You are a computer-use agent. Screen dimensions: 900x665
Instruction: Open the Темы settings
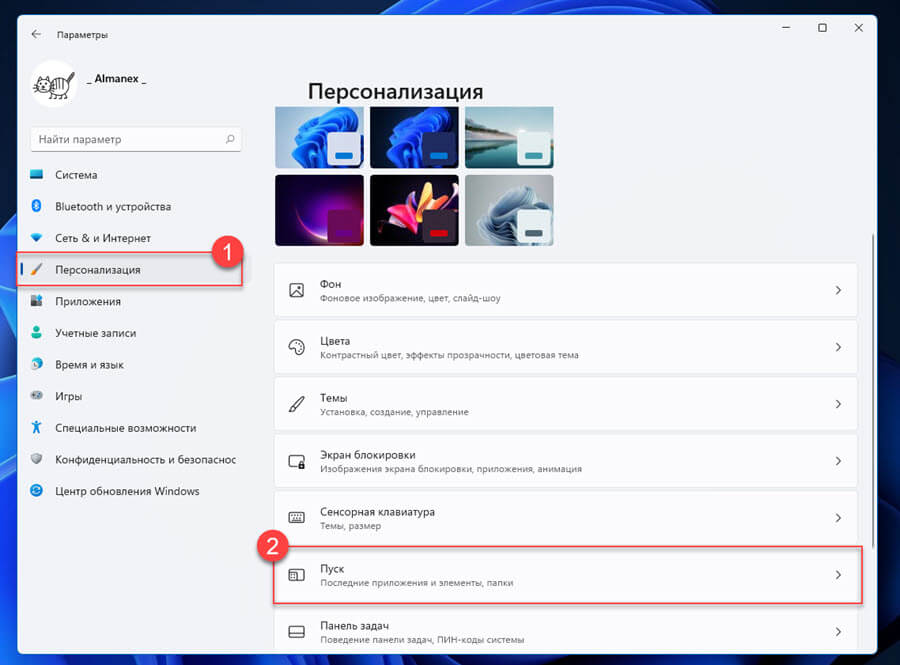pos(566,404)
